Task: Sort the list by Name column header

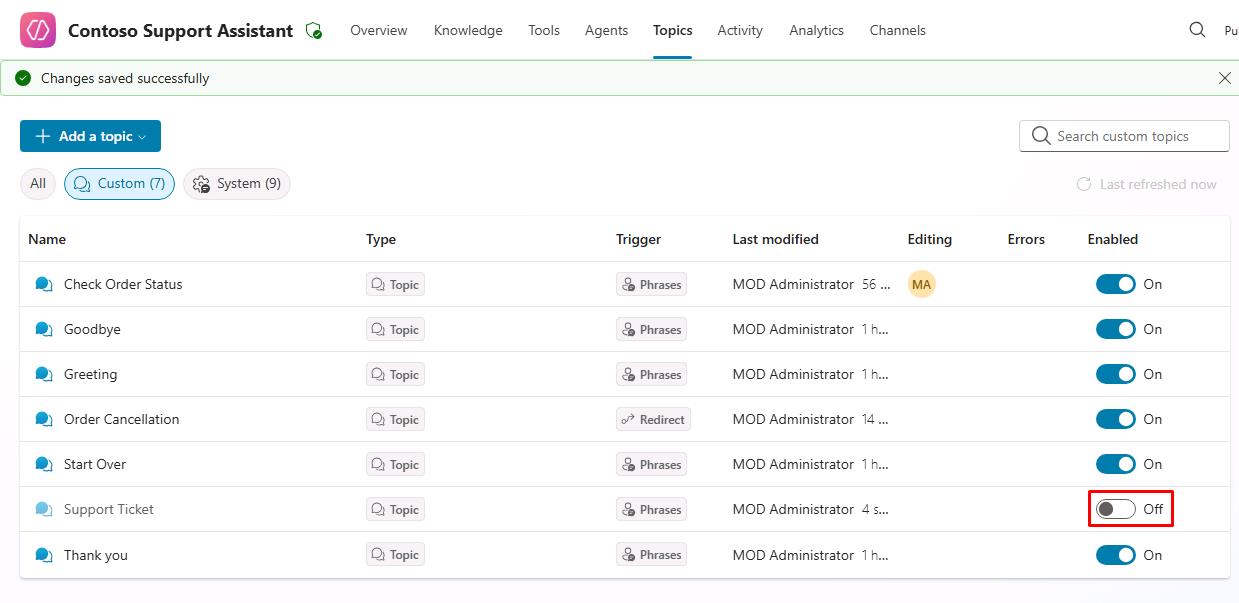Action: click(47, 239)
